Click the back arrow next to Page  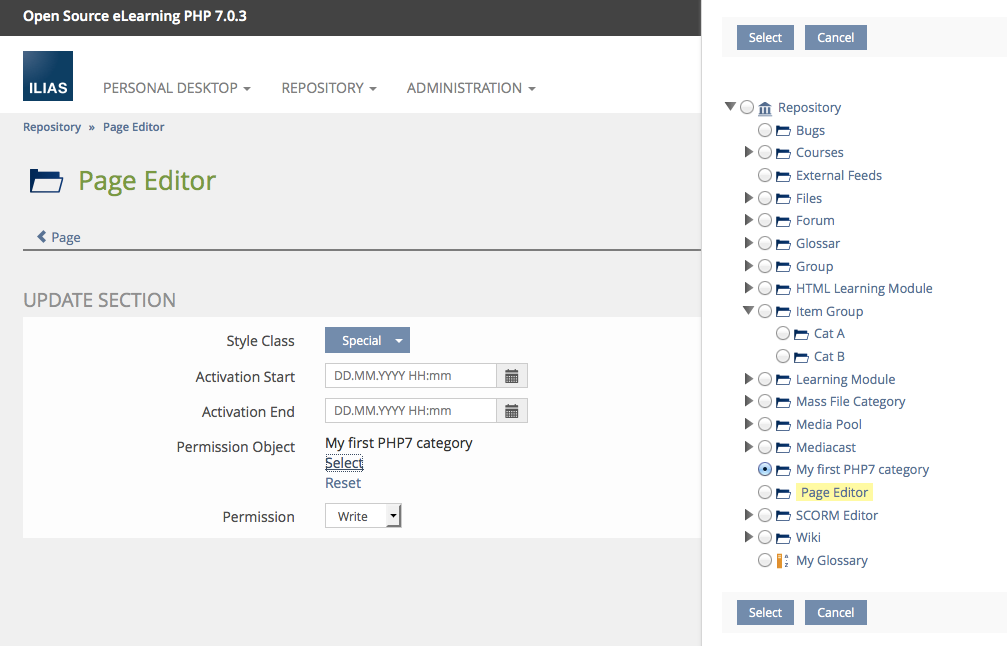(42, 237)
